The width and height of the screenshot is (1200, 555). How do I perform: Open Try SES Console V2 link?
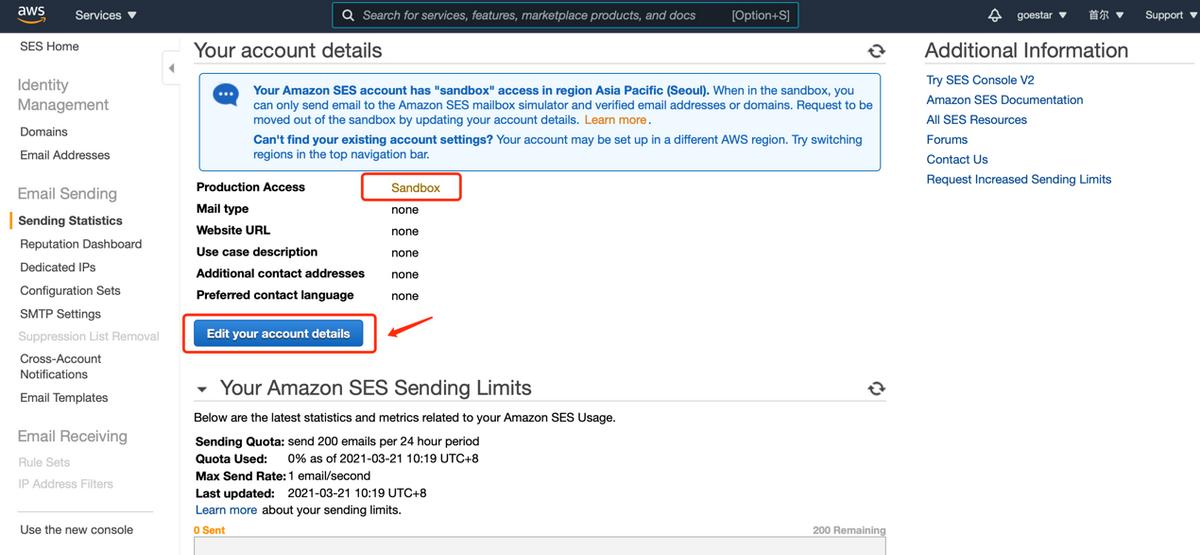(980, 80)
